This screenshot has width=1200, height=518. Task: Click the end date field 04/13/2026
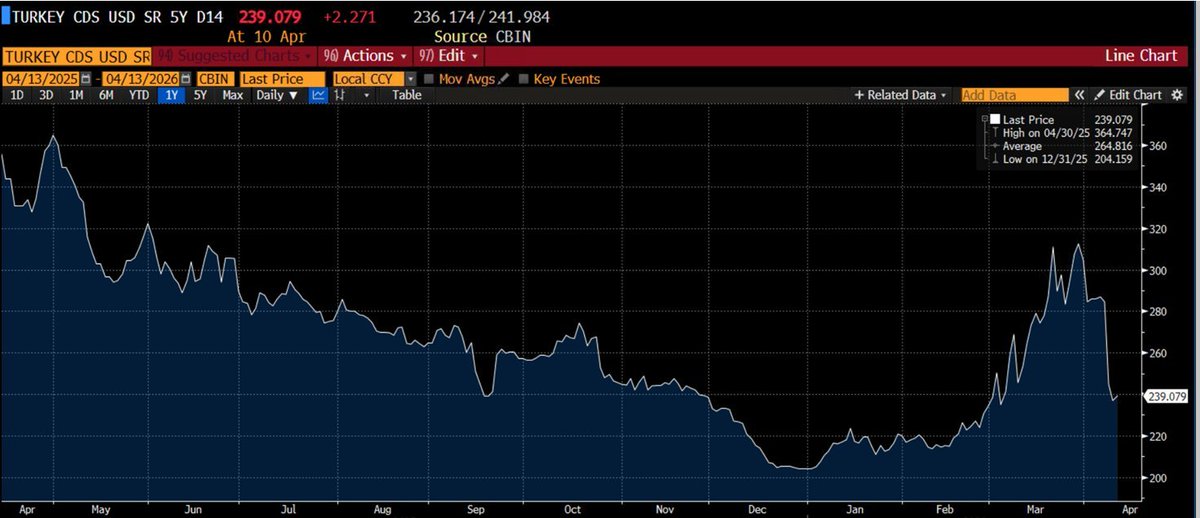pyautogui.click(x=141, y=79)
